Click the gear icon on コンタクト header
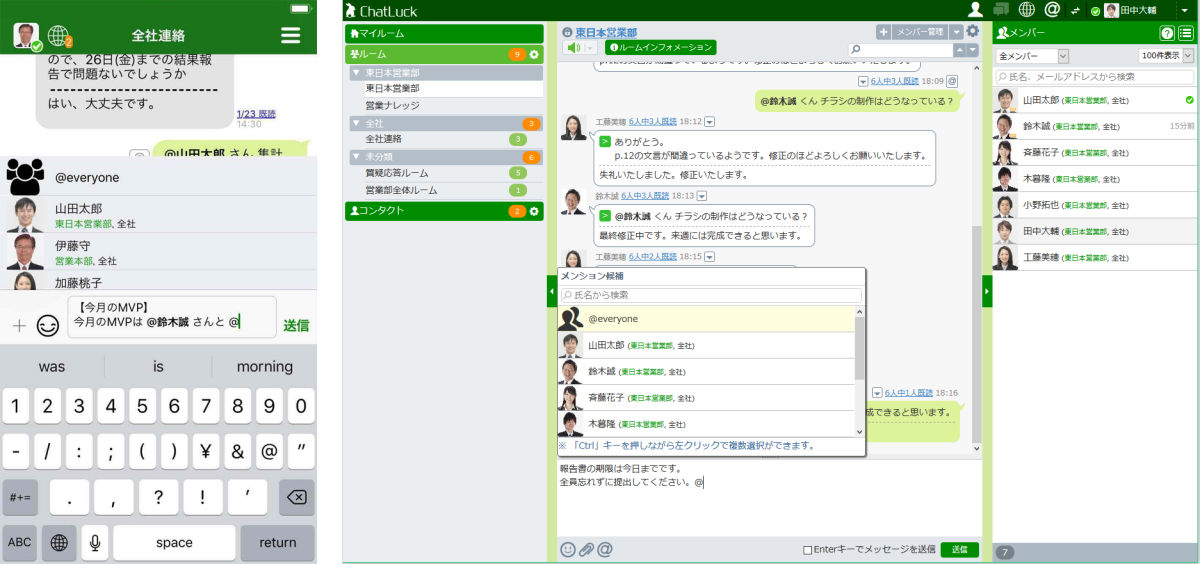Viewport: 1200px width, 564px height. (534, 211)
